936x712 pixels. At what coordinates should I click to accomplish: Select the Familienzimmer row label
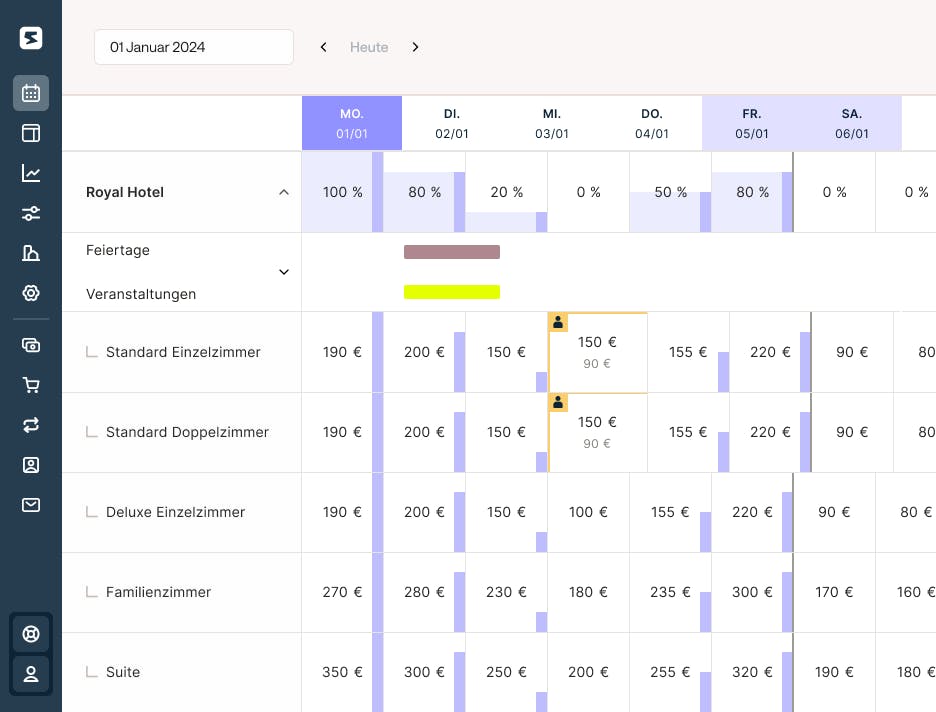158,592
